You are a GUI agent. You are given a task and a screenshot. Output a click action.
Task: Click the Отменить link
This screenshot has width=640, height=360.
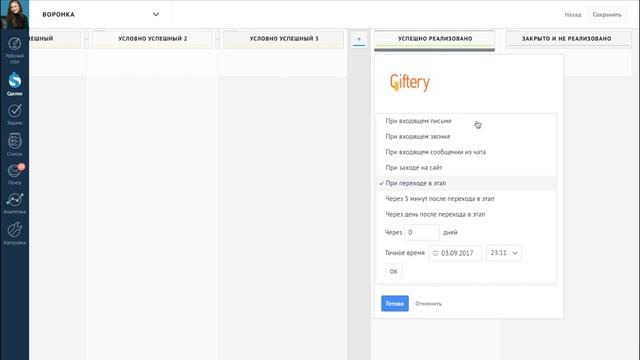[429, 304]
